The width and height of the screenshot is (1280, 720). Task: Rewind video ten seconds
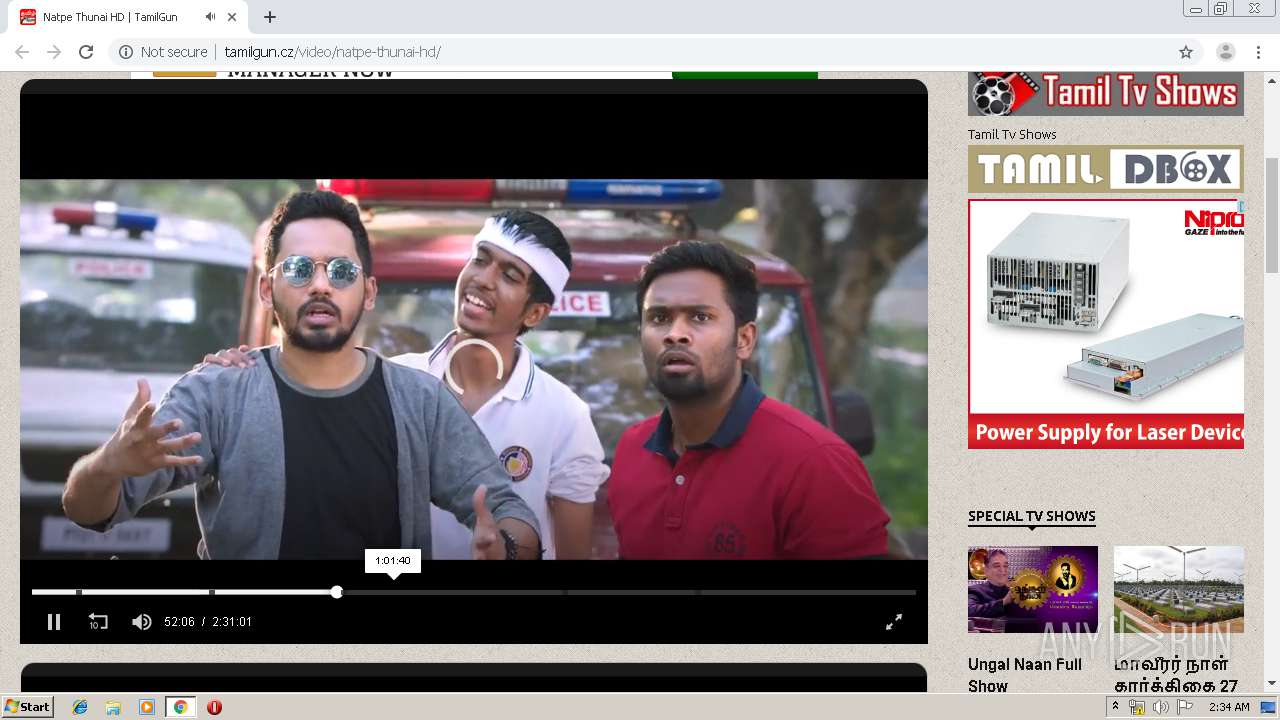[97, 622]
